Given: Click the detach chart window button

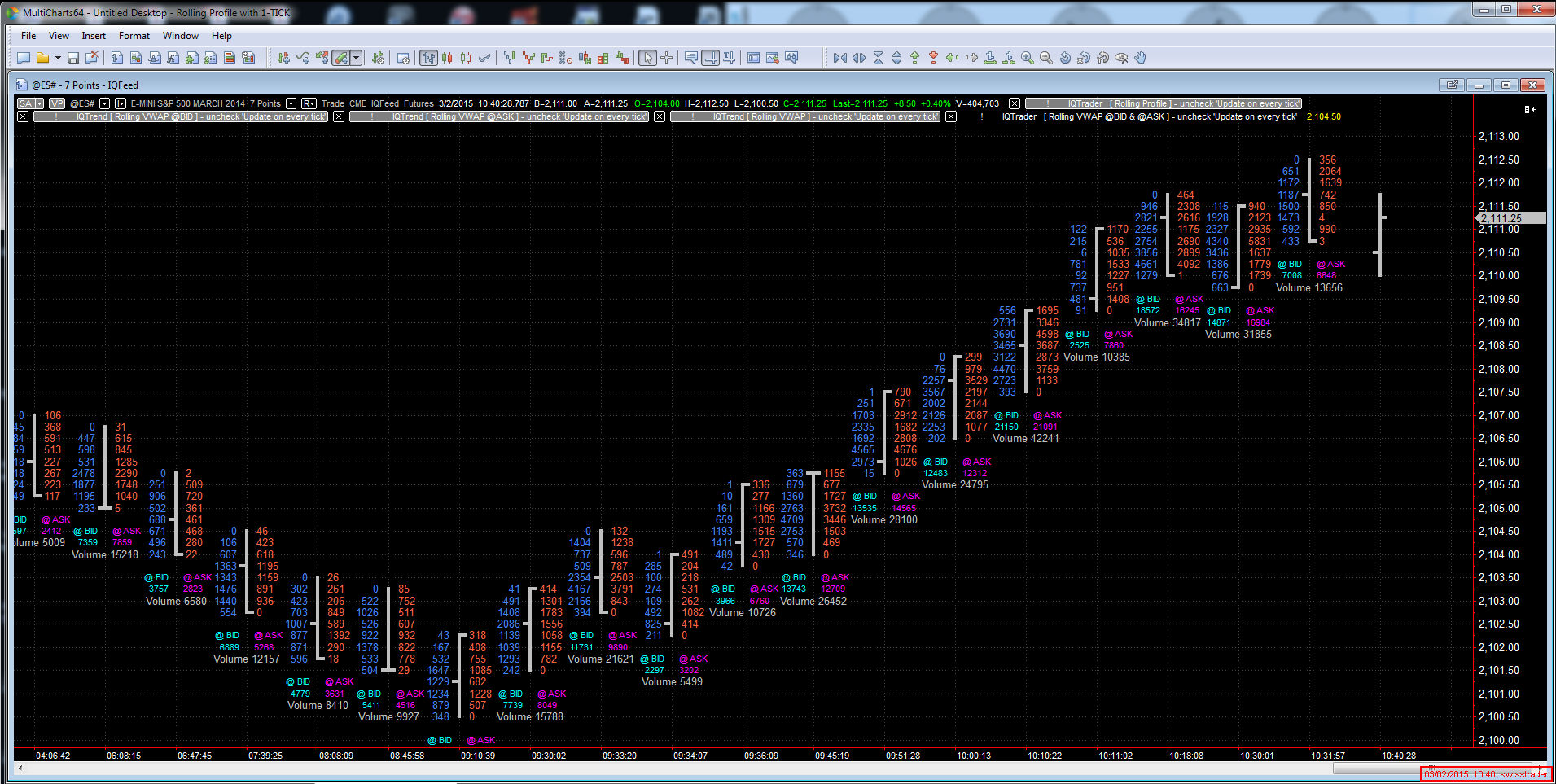Looking at the screenshot, I should [1451, 85].
